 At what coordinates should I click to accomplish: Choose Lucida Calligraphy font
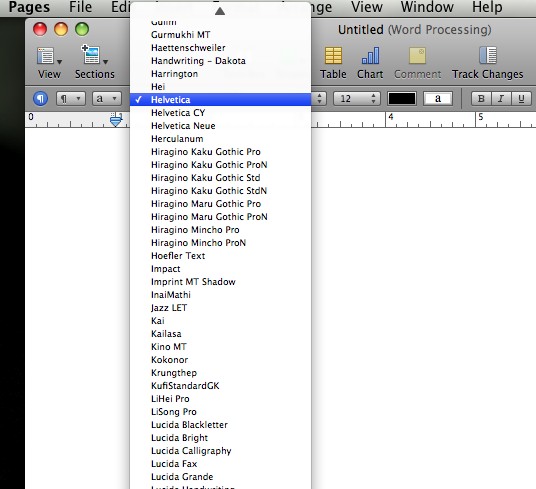point(220,451)
